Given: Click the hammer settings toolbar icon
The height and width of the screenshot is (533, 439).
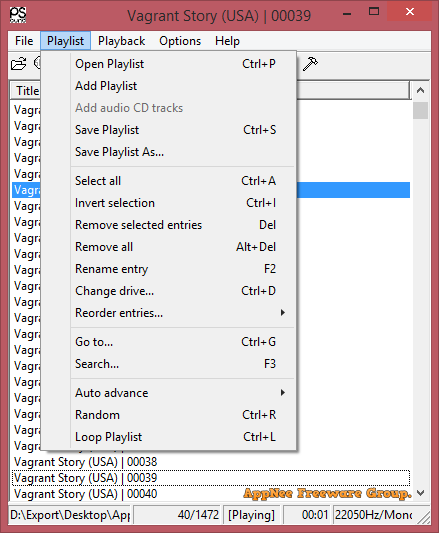Looking at the screenshot, I should (310, 64).
